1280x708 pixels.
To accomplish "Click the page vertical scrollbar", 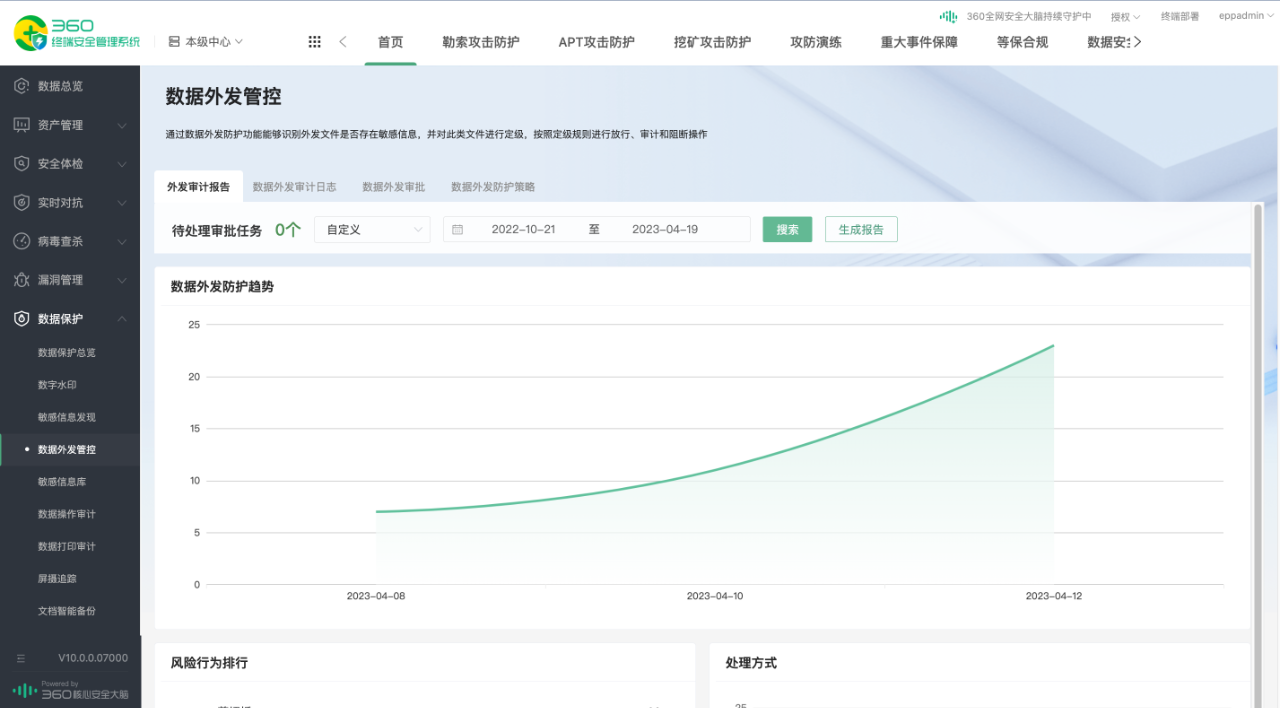I will click(1257, 400).
